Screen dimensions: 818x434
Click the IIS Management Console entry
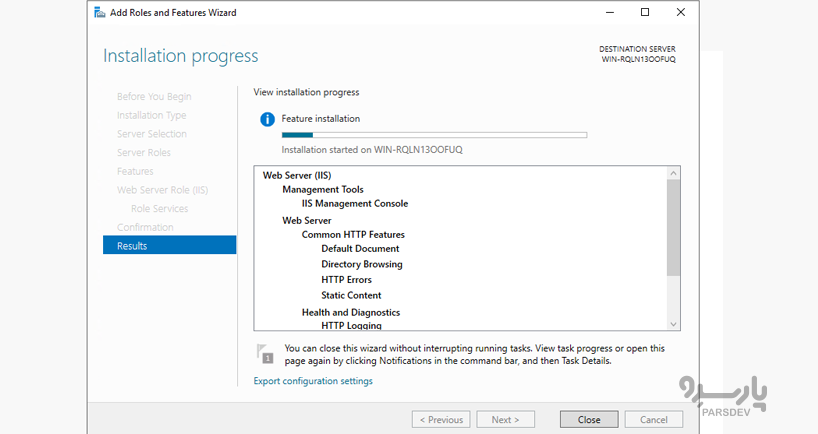click(x=355, y=203)
